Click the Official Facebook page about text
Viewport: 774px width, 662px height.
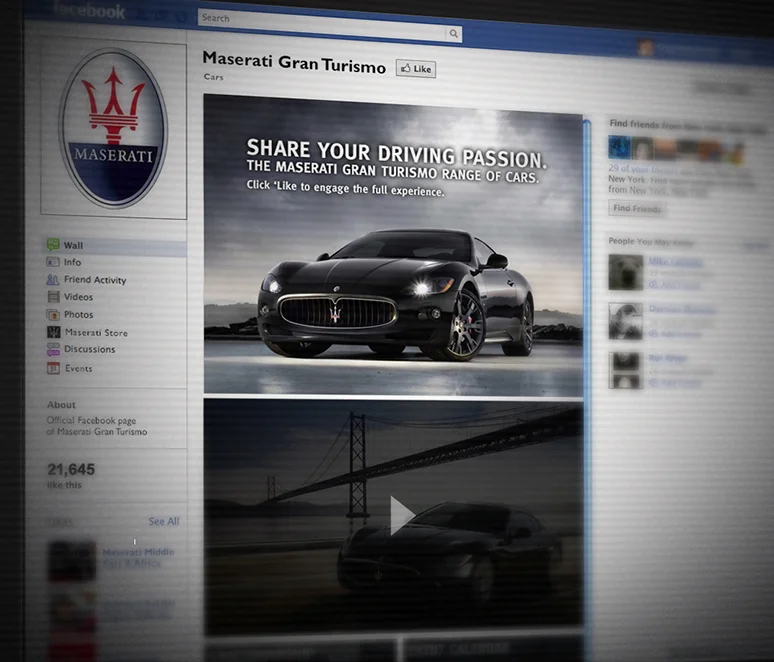pos(97,426)
